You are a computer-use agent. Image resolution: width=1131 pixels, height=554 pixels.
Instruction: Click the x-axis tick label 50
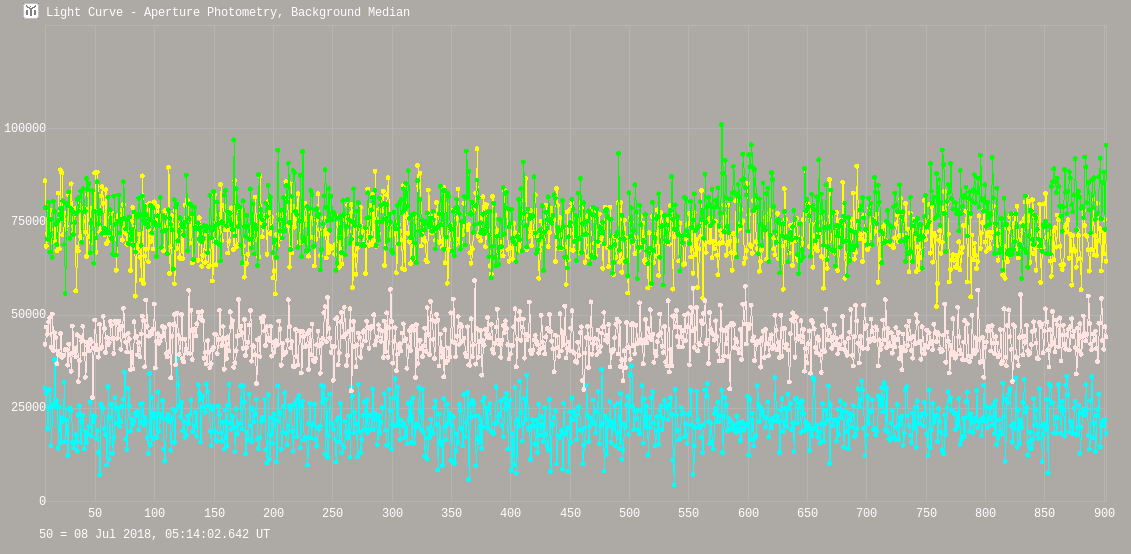pyautogui.click(x=95, y=514)
